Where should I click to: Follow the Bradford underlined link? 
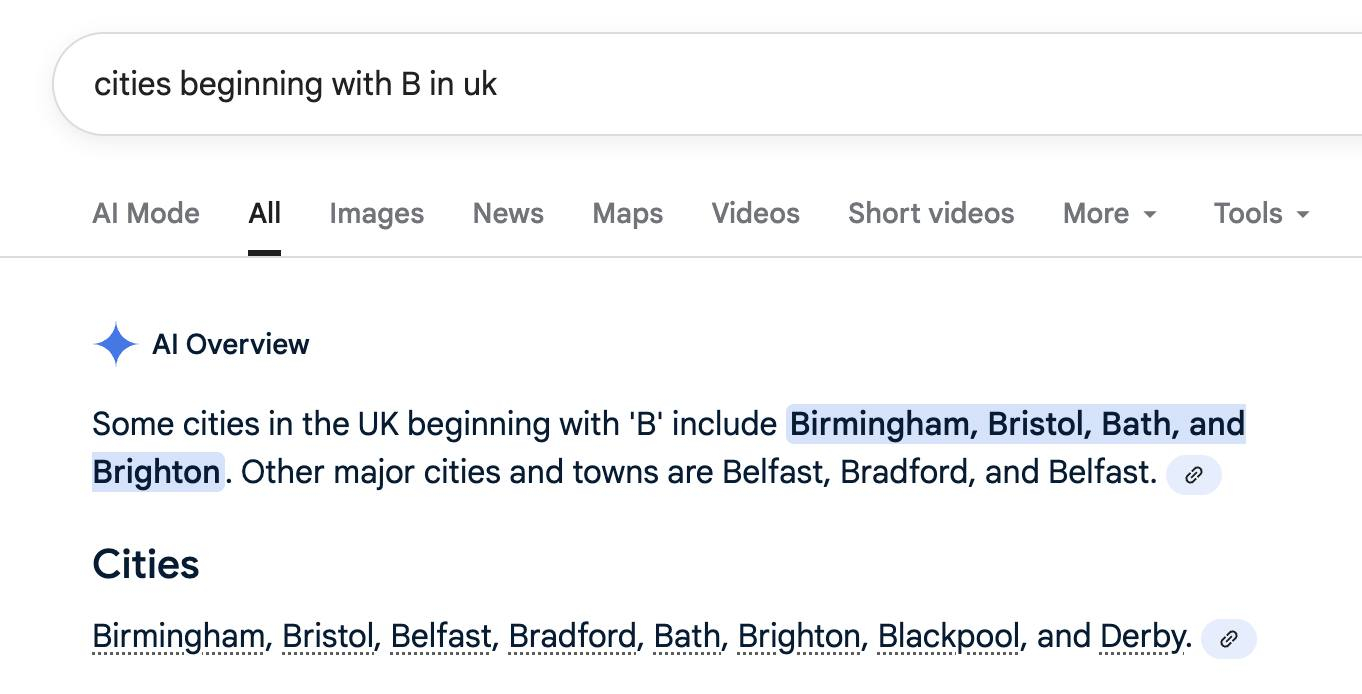572,636
